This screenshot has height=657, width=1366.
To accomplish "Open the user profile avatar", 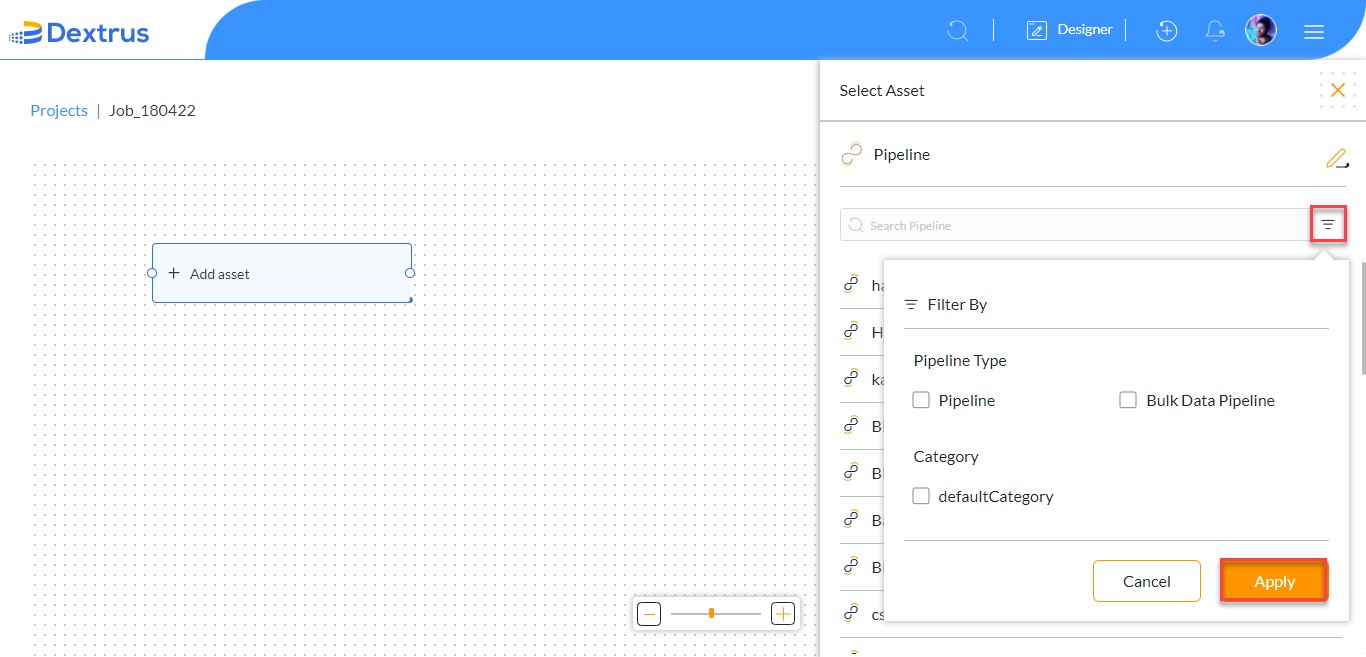I will pos(1261,30).
